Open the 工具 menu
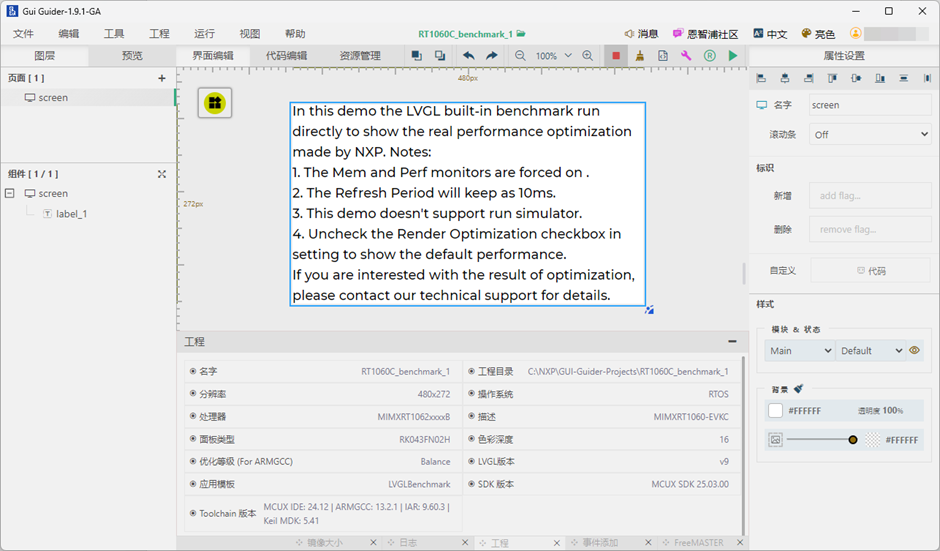 point(114,34)
